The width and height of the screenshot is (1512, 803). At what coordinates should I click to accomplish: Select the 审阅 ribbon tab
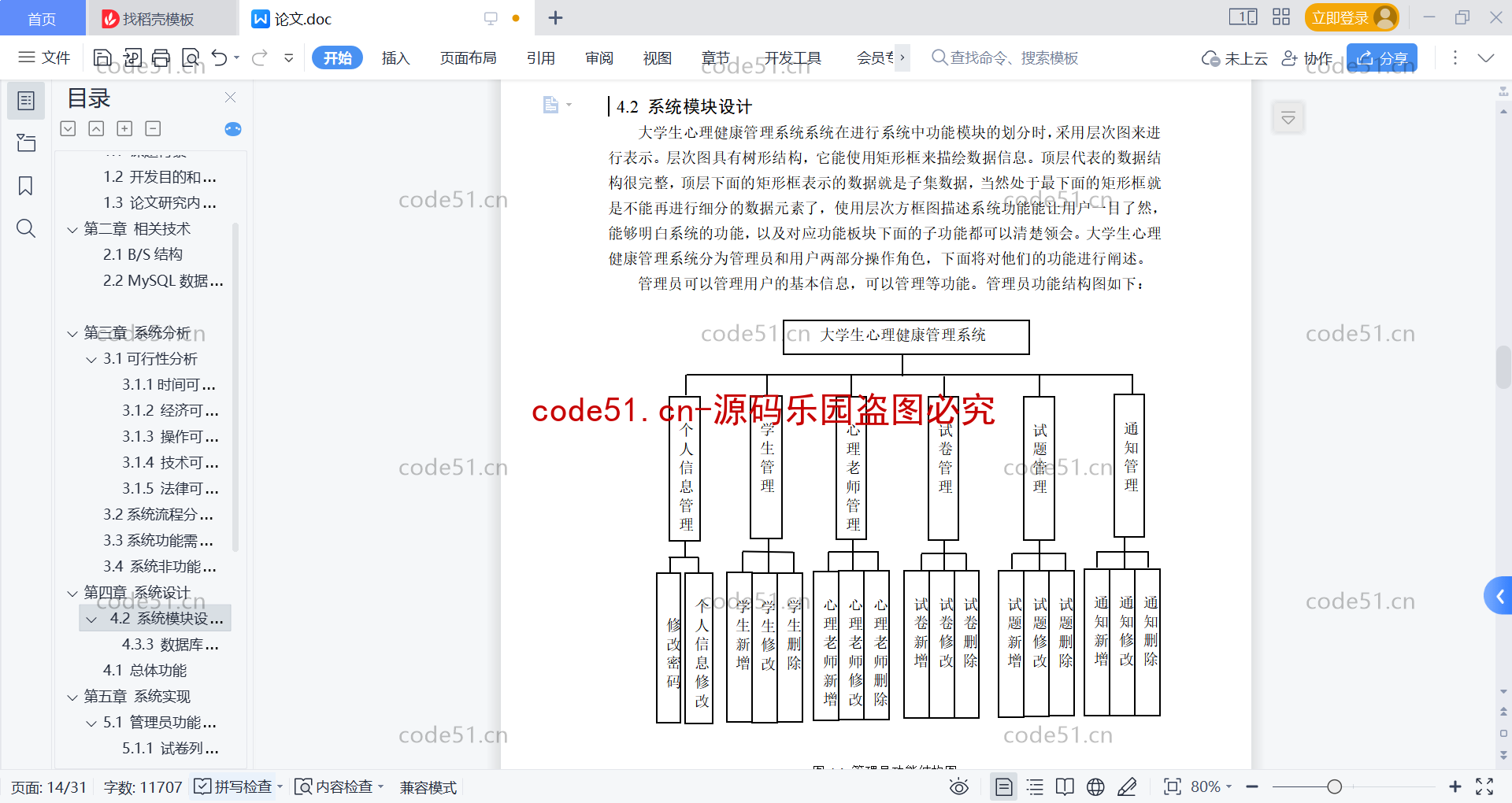(x=599, y=57)
